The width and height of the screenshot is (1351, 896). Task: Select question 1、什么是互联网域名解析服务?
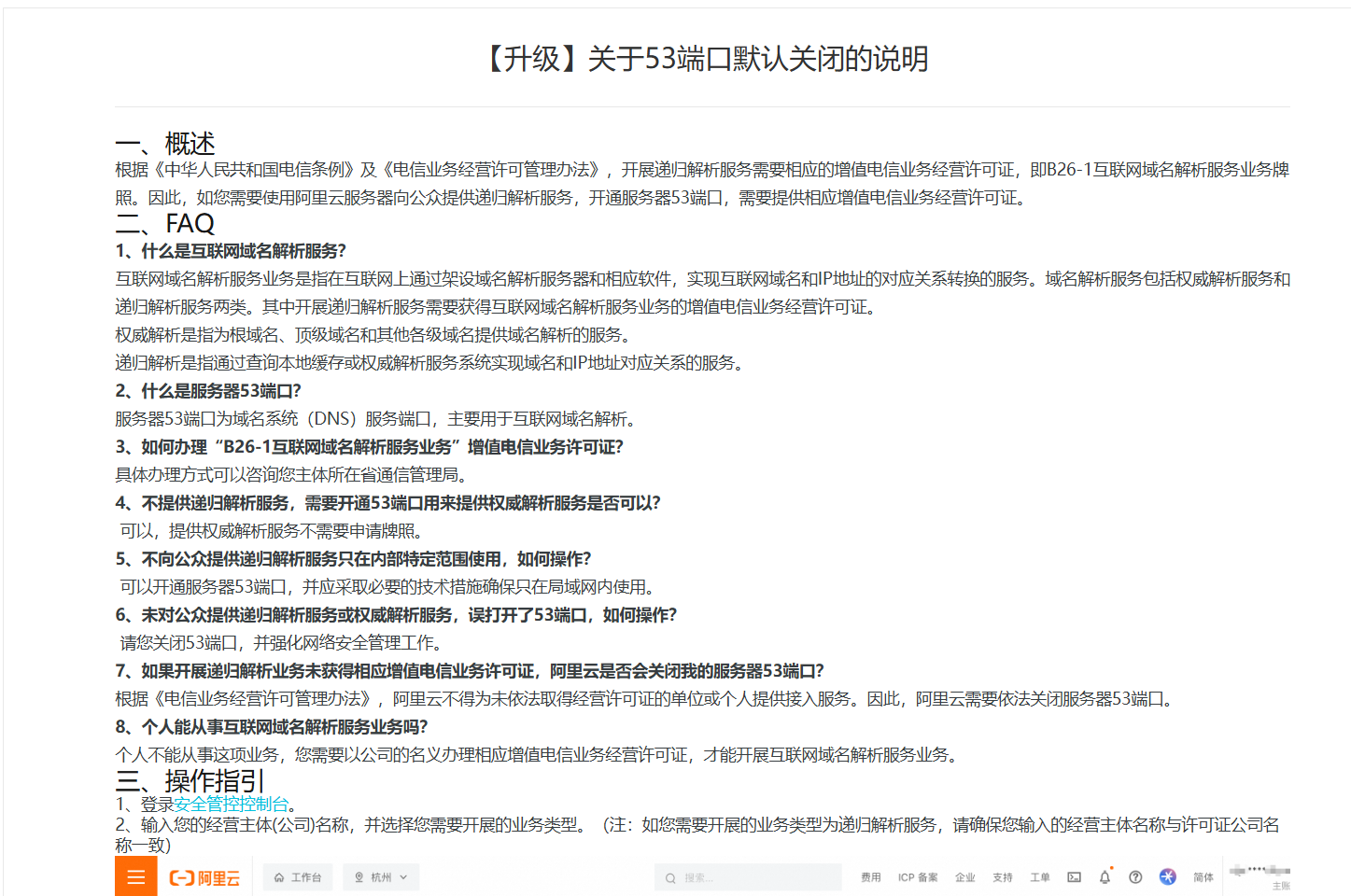(x=231, y=251)
